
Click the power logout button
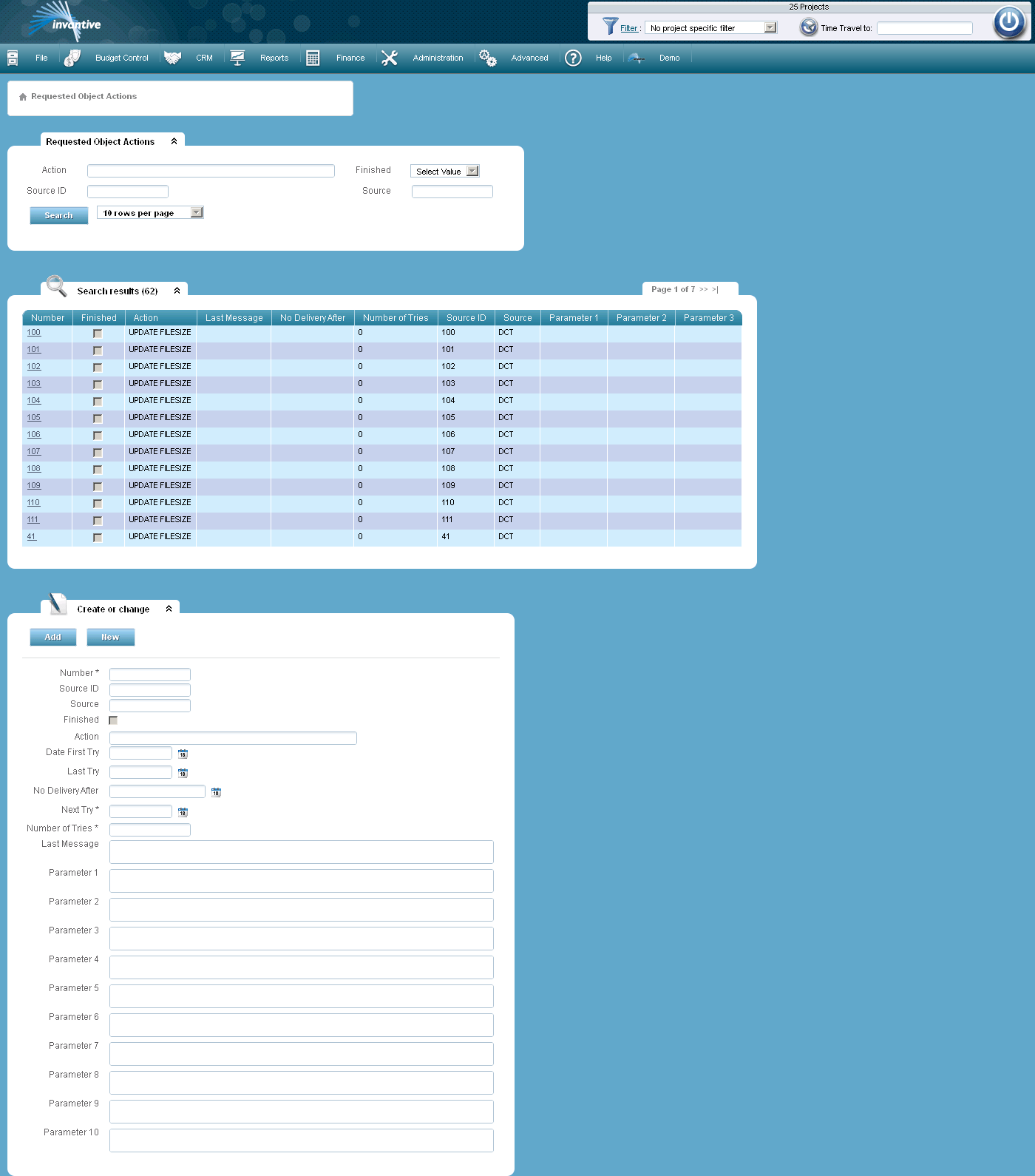click(x=1009, y=22)
